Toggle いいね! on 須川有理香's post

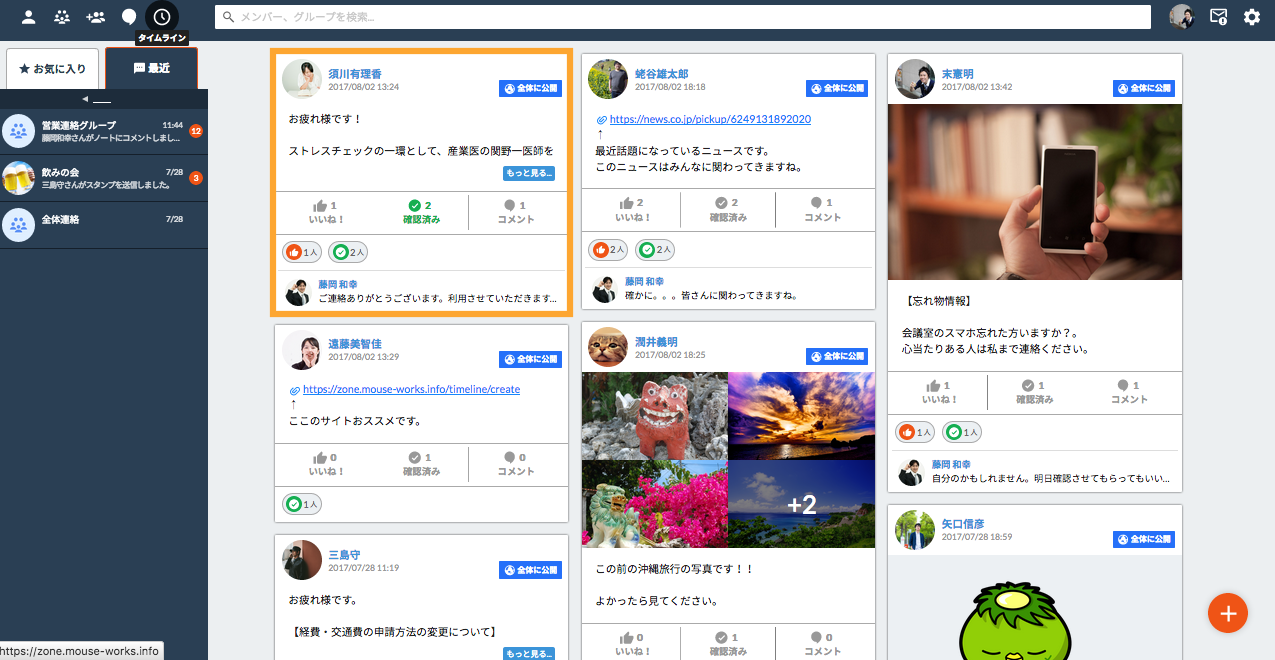[326, 211]
